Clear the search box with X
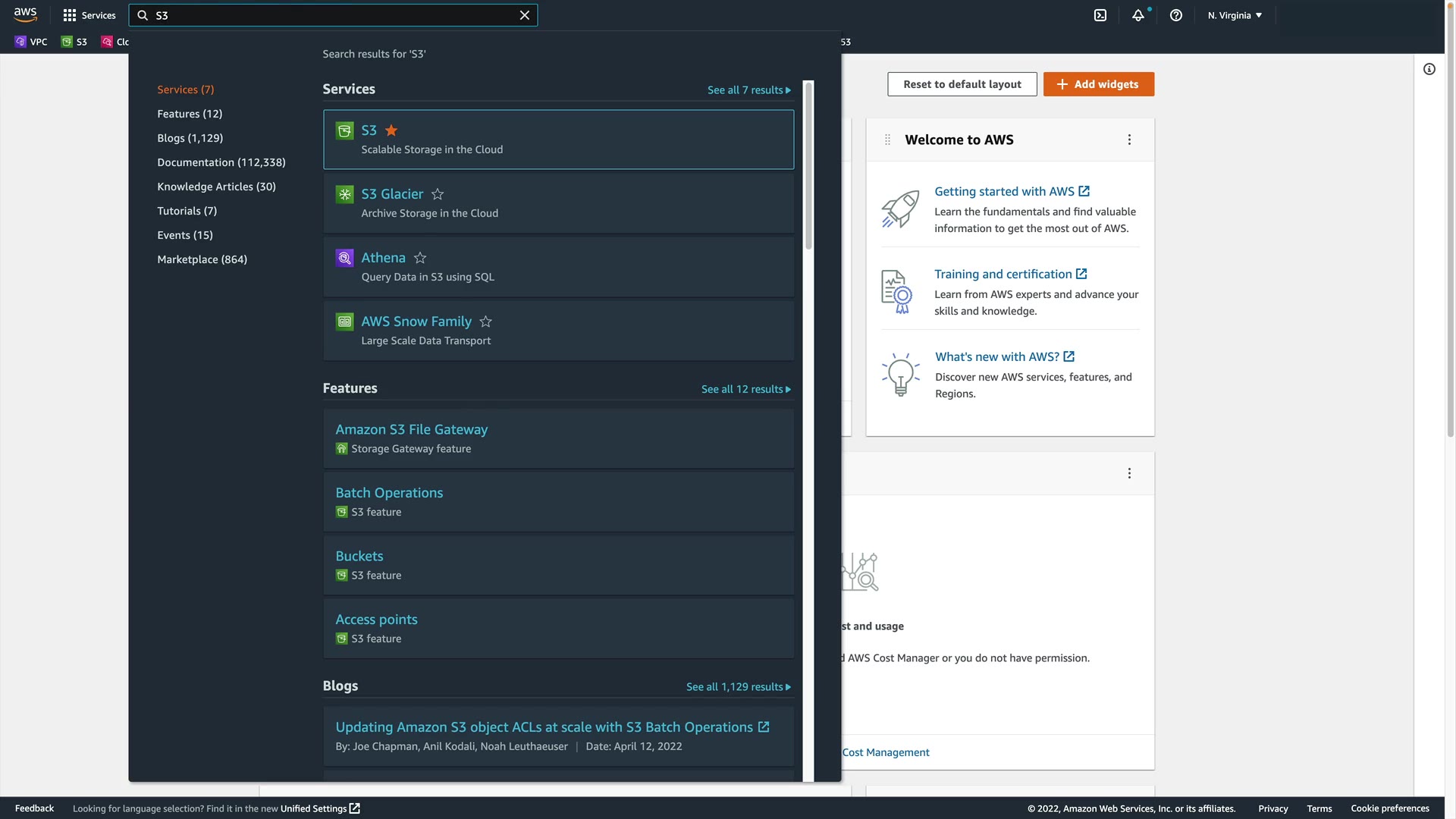This screenshot has height=819, width=1456. pos(524,15)
